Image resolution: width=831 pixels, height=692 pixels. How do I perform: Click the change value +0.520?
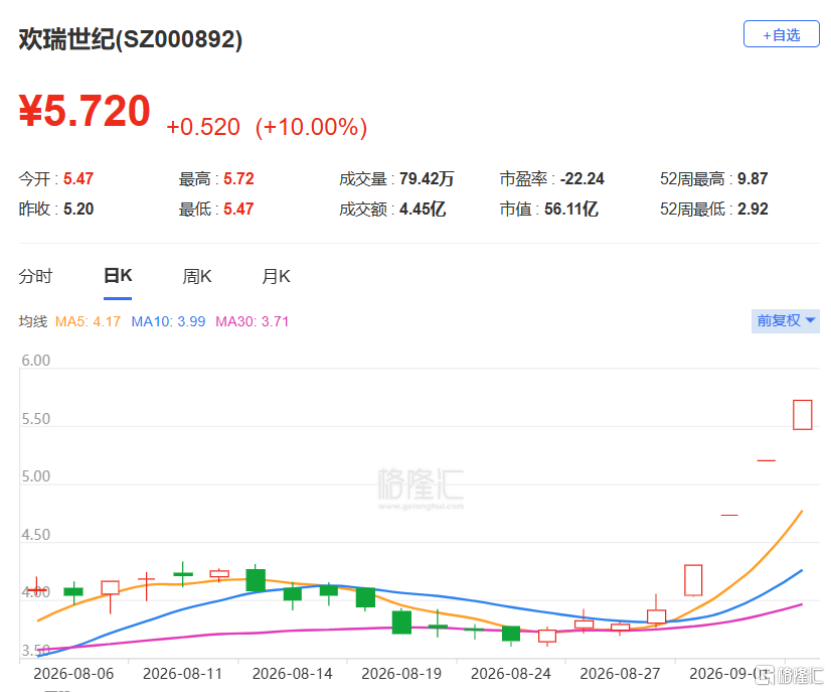203,127
